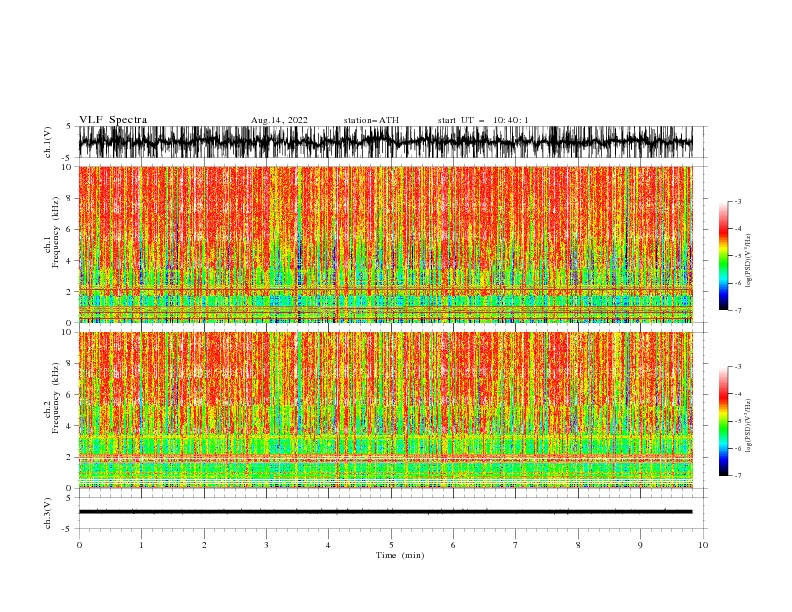Click the 'ch.3(V)' waveform axis label
The width and height of the screenshot is (792, 612).
pyautogui.click(x=48, y=513)
